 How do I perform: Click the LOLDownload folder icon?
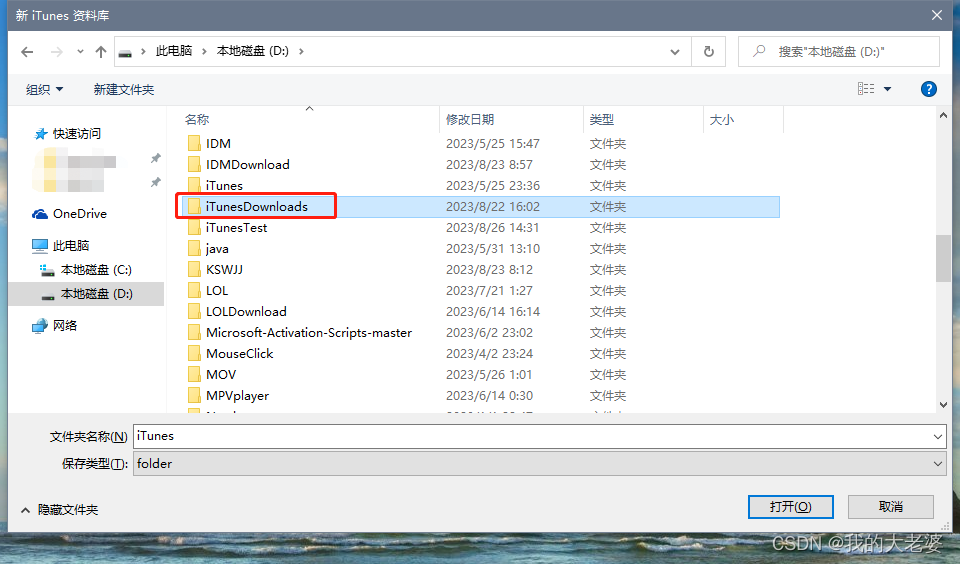click(194, 311)
